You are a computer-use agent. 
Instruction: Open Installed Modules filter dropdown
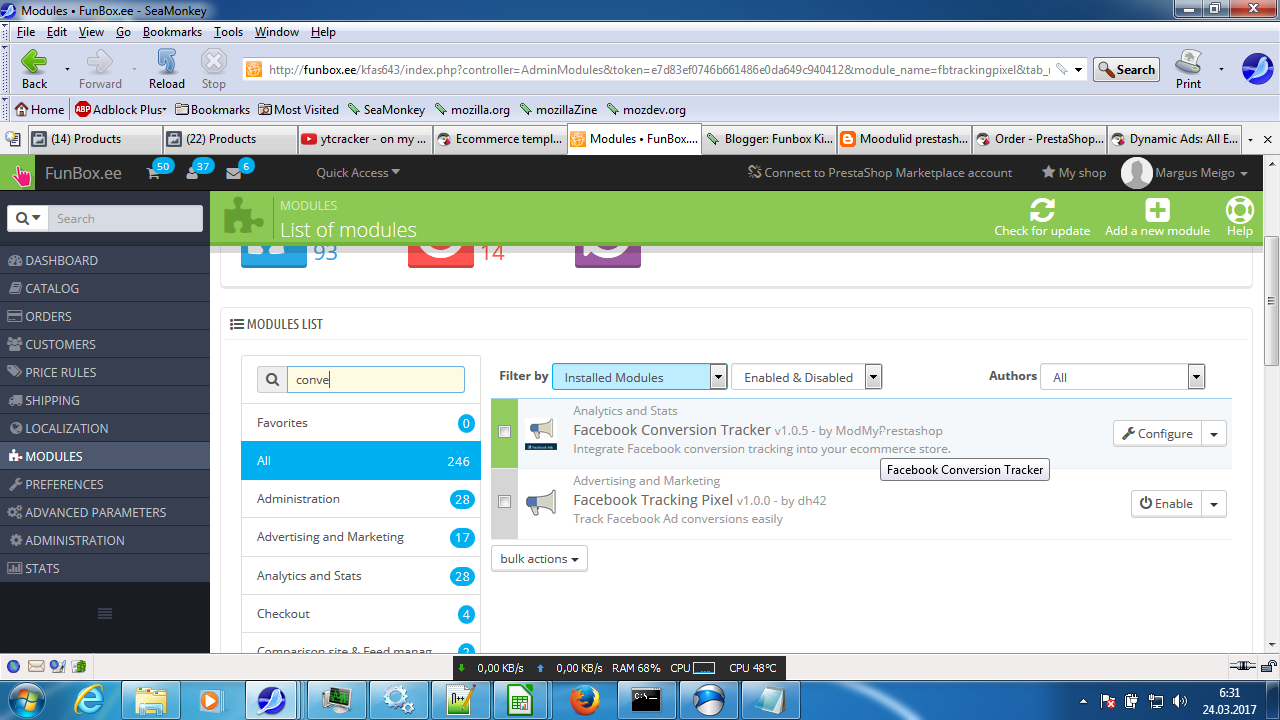point(639,377)
